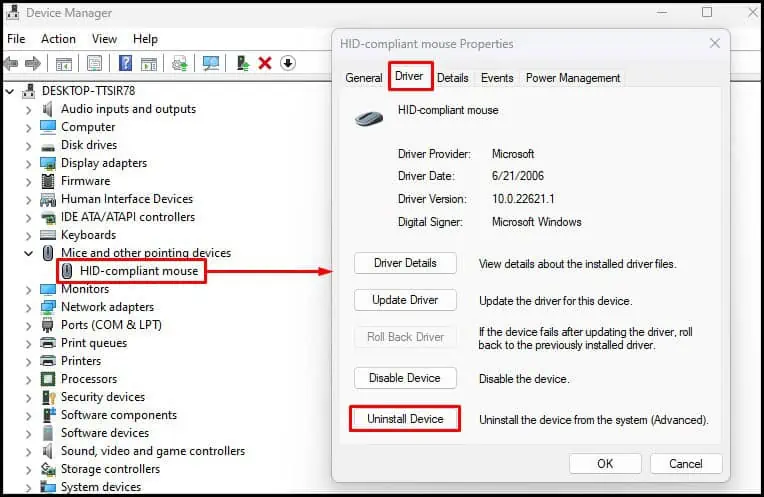Image resolution: width=764 pixels, height=497 pixels.
Task: Click the Update device driver toolbar icon
Action: click(179, 63)
